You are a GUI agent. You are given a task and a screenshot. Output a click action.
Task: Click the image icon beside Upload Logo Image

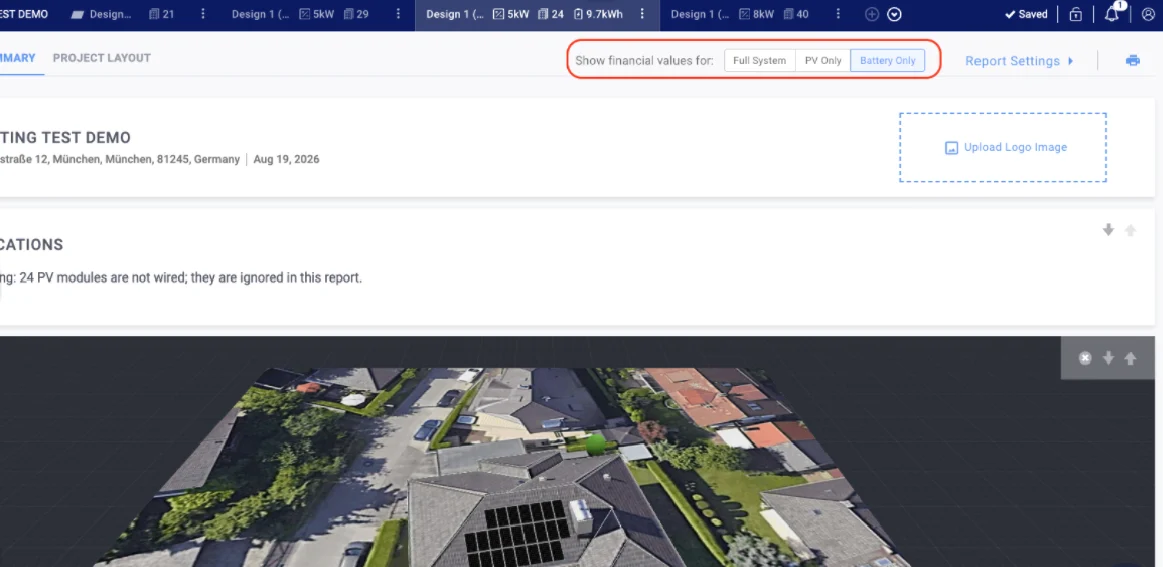[x=952, y=148]
